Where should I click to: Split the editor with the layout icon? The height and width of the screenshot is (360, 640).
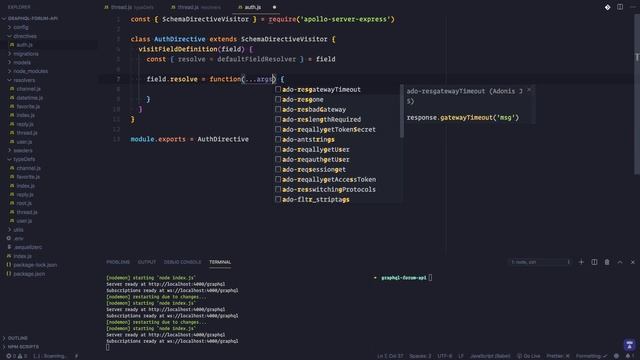click(x=620, y=7)
